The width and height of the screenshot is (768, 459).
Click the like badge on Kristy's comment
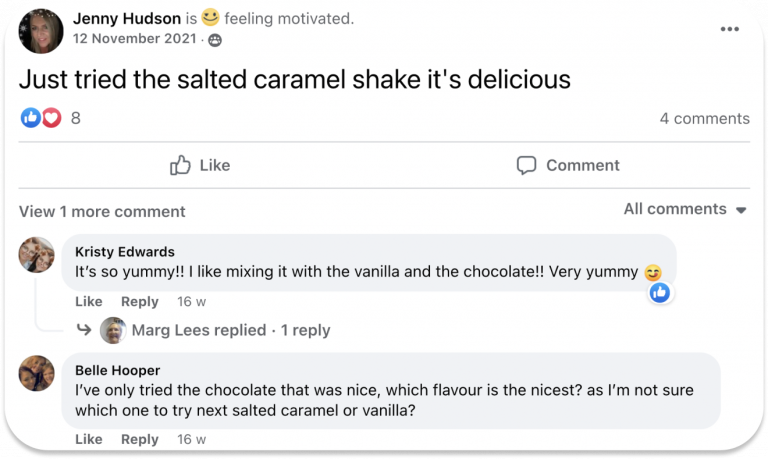pyautogui.click(x=660, y=292)
